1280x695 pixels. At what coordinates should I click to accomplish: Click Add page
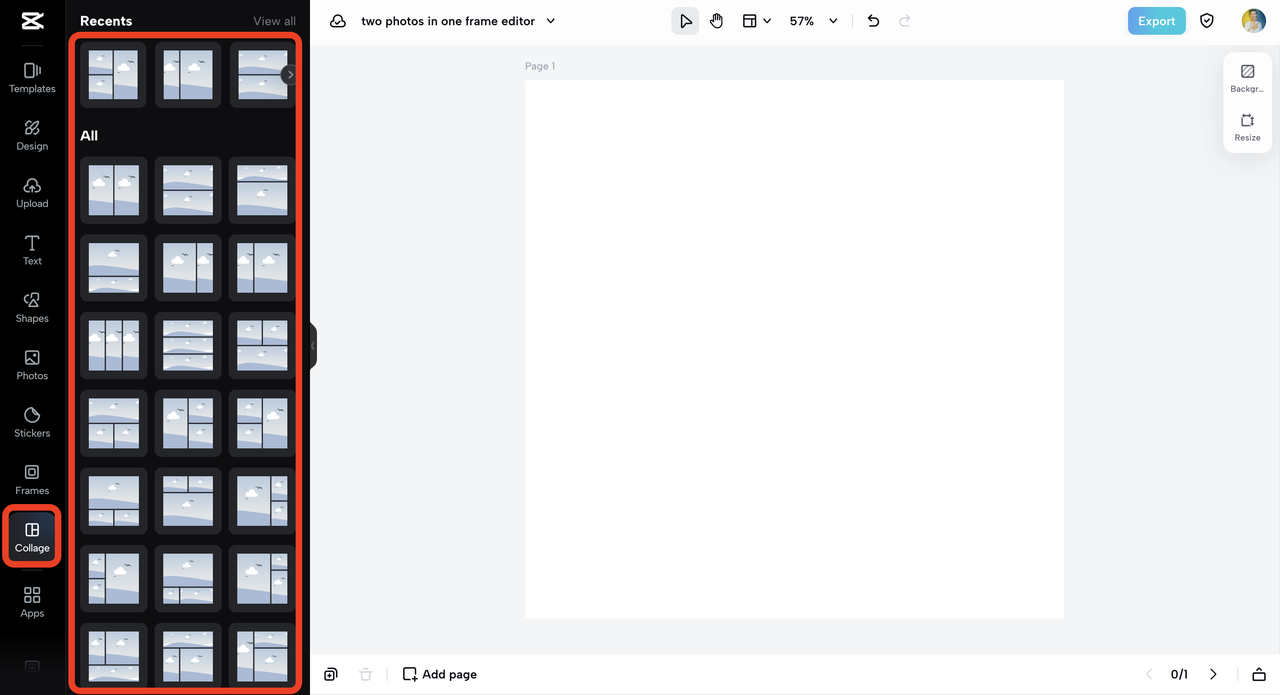tap(440, 674)
